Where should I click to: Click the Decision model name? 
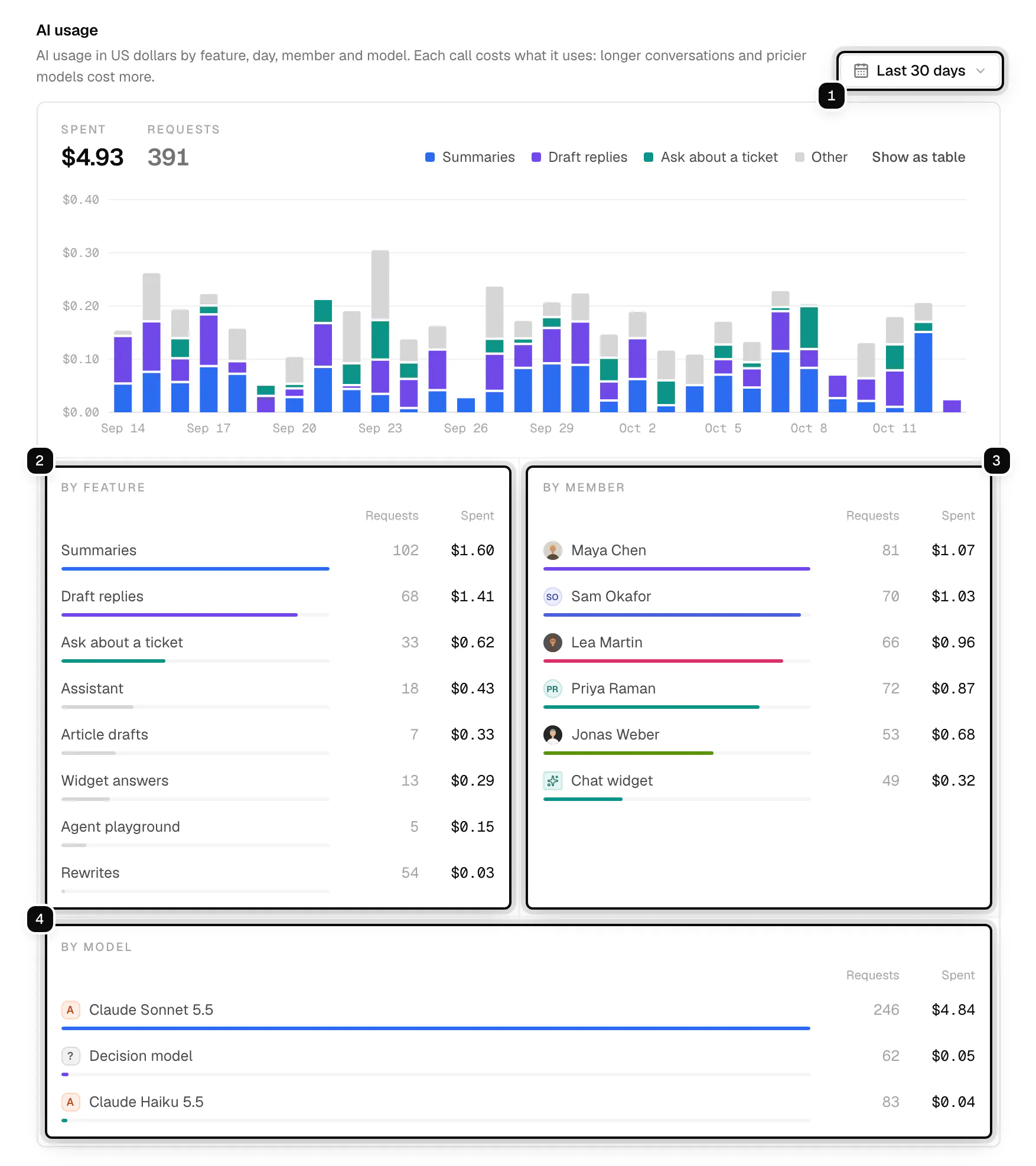pos(141,1056)
